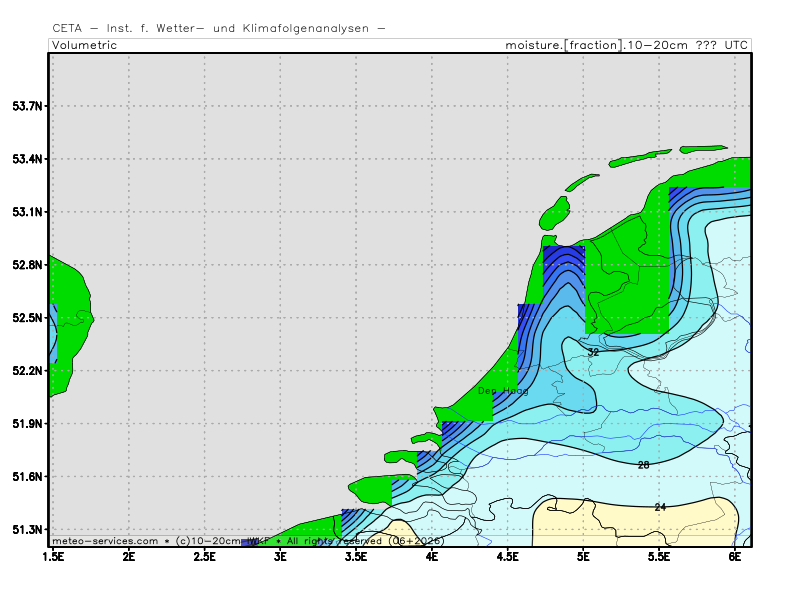Screen dimensions: 800x600
Task: Click the 52.5N latitude axis label
Action: click(26, 318)
